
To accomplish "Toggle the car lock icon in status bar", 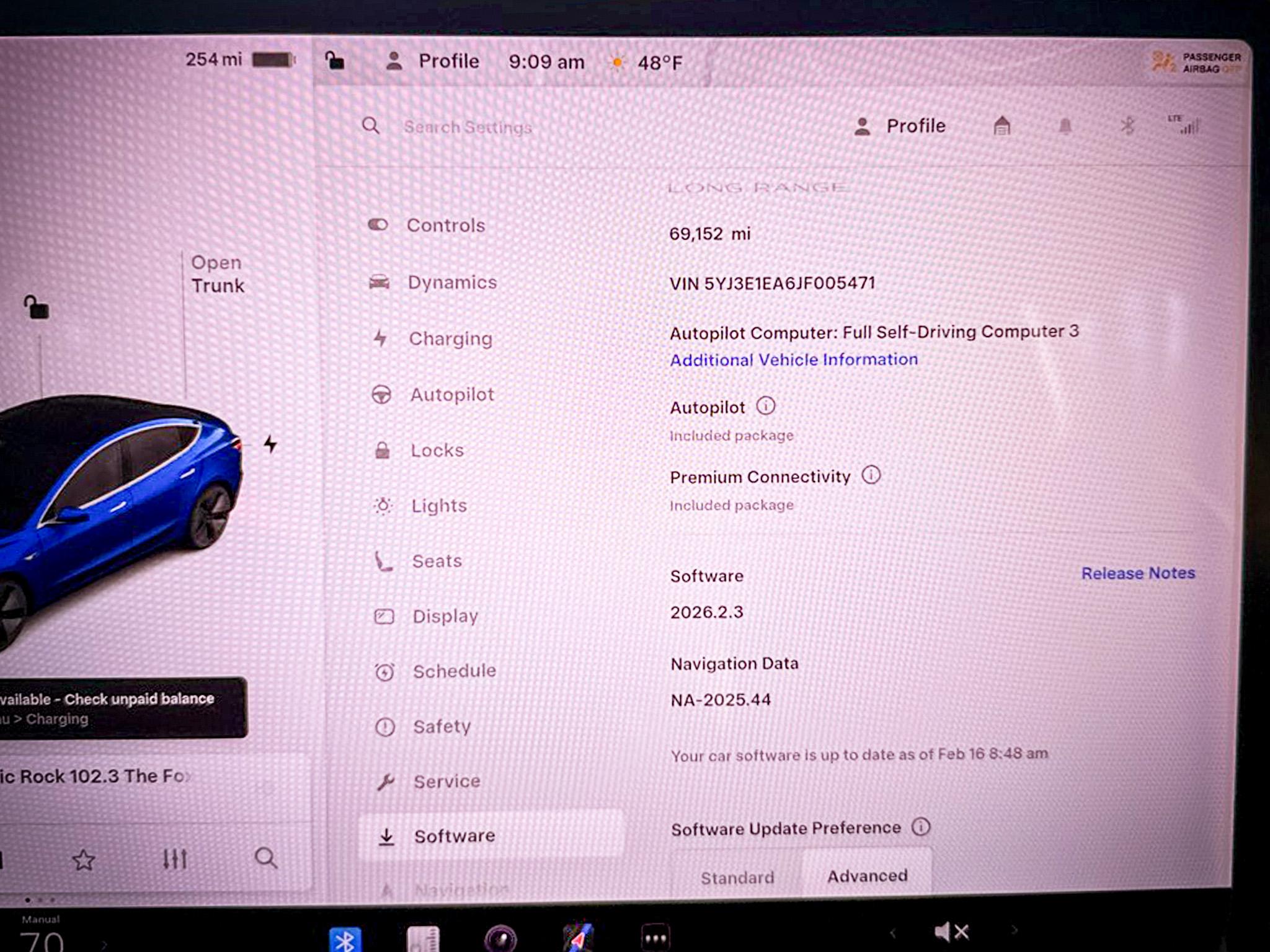I will click(335, 61).
